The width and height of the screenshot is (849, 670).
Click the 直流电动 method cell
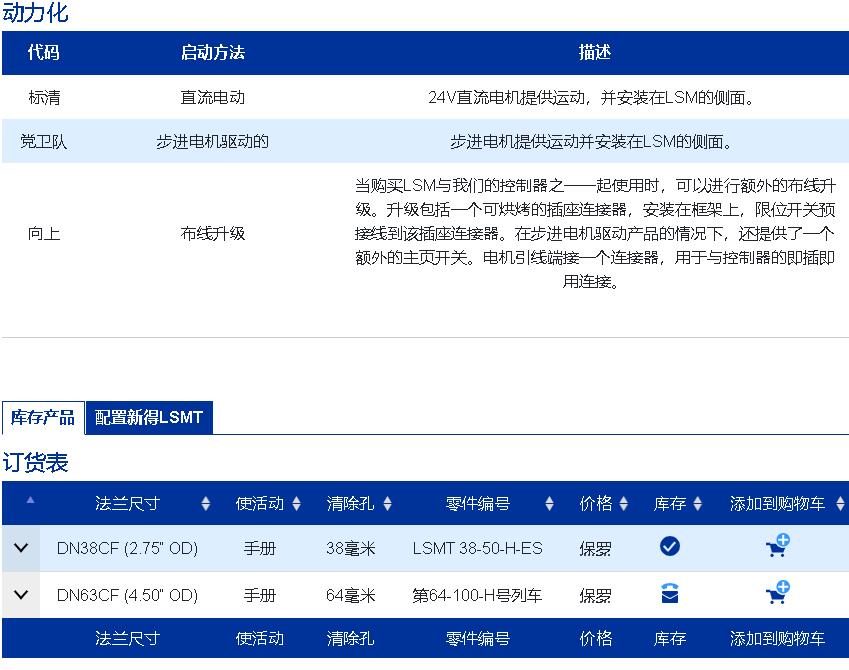coord(212,97)
